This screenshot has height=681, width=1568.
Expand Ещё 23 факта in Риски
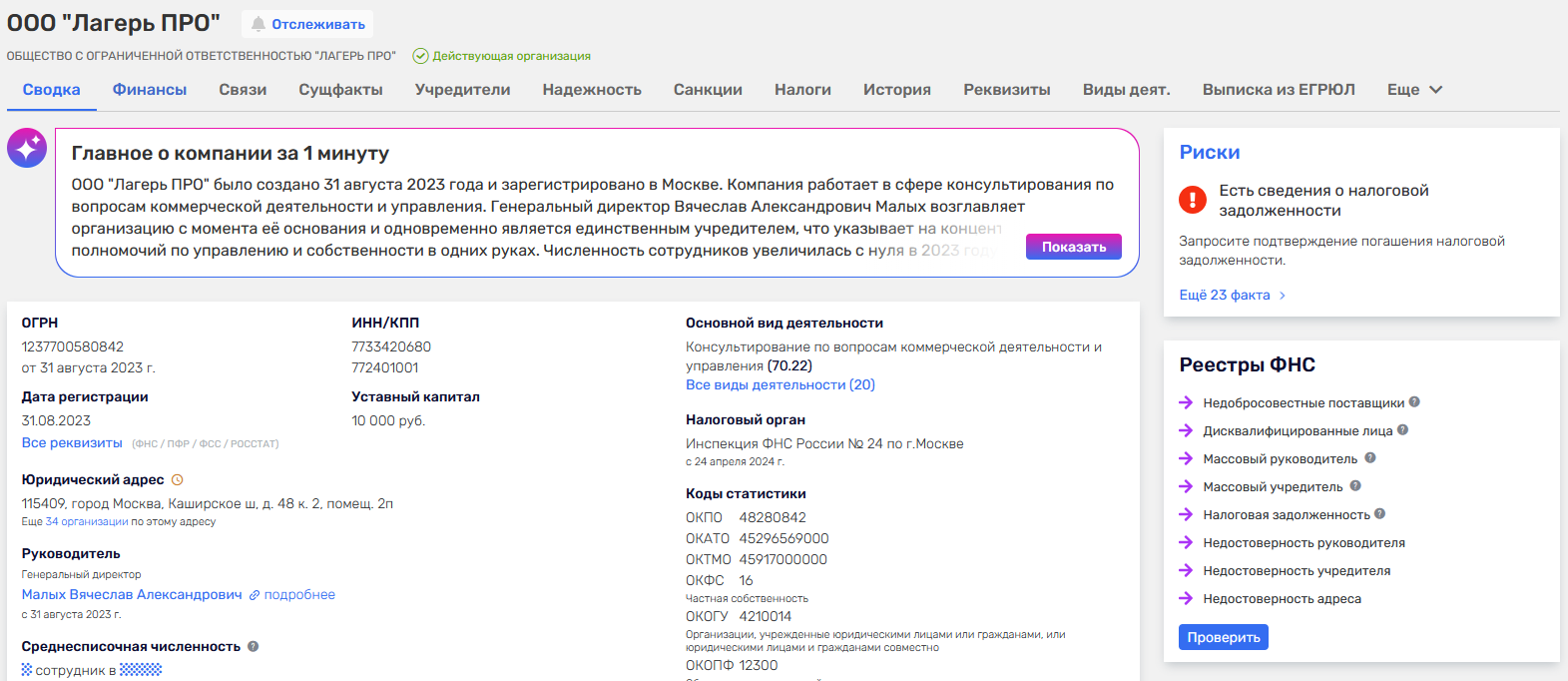pyautogui.click(x=1232, y=296)
